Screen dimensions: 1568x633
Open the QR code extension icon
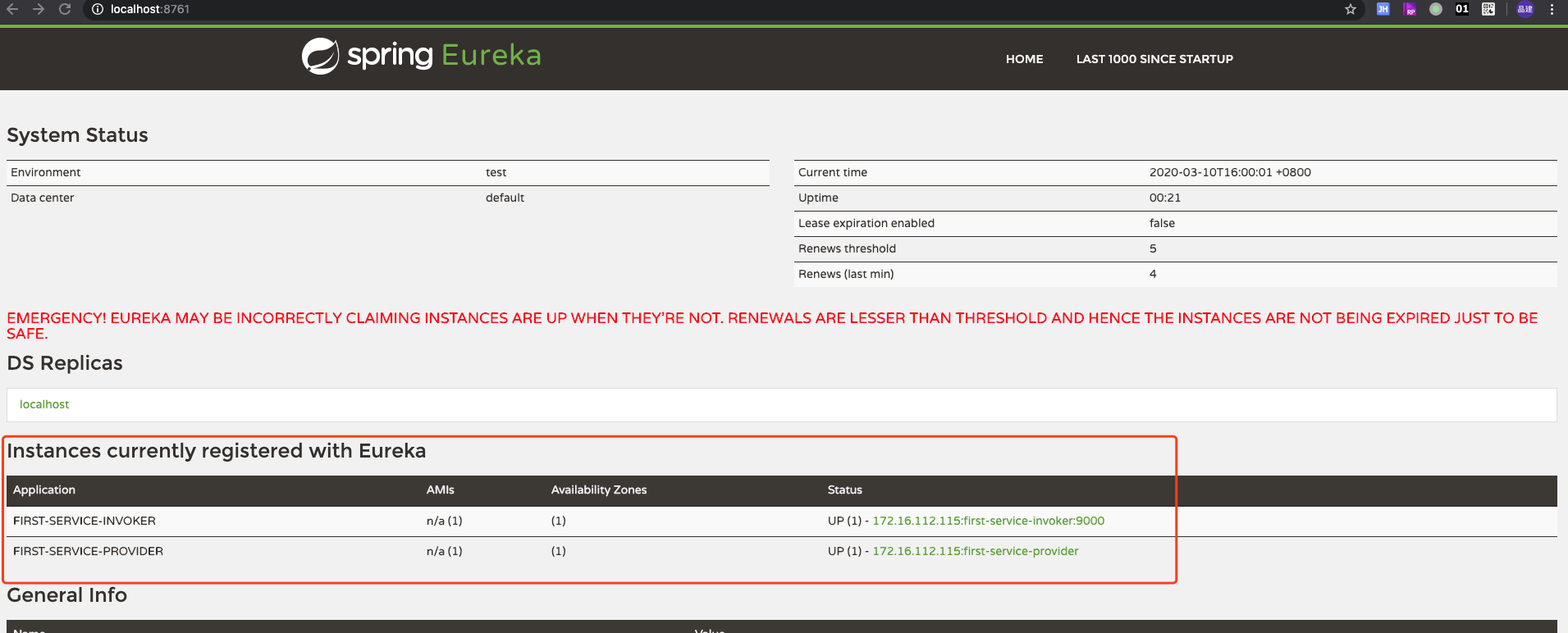click(1488, 9)
